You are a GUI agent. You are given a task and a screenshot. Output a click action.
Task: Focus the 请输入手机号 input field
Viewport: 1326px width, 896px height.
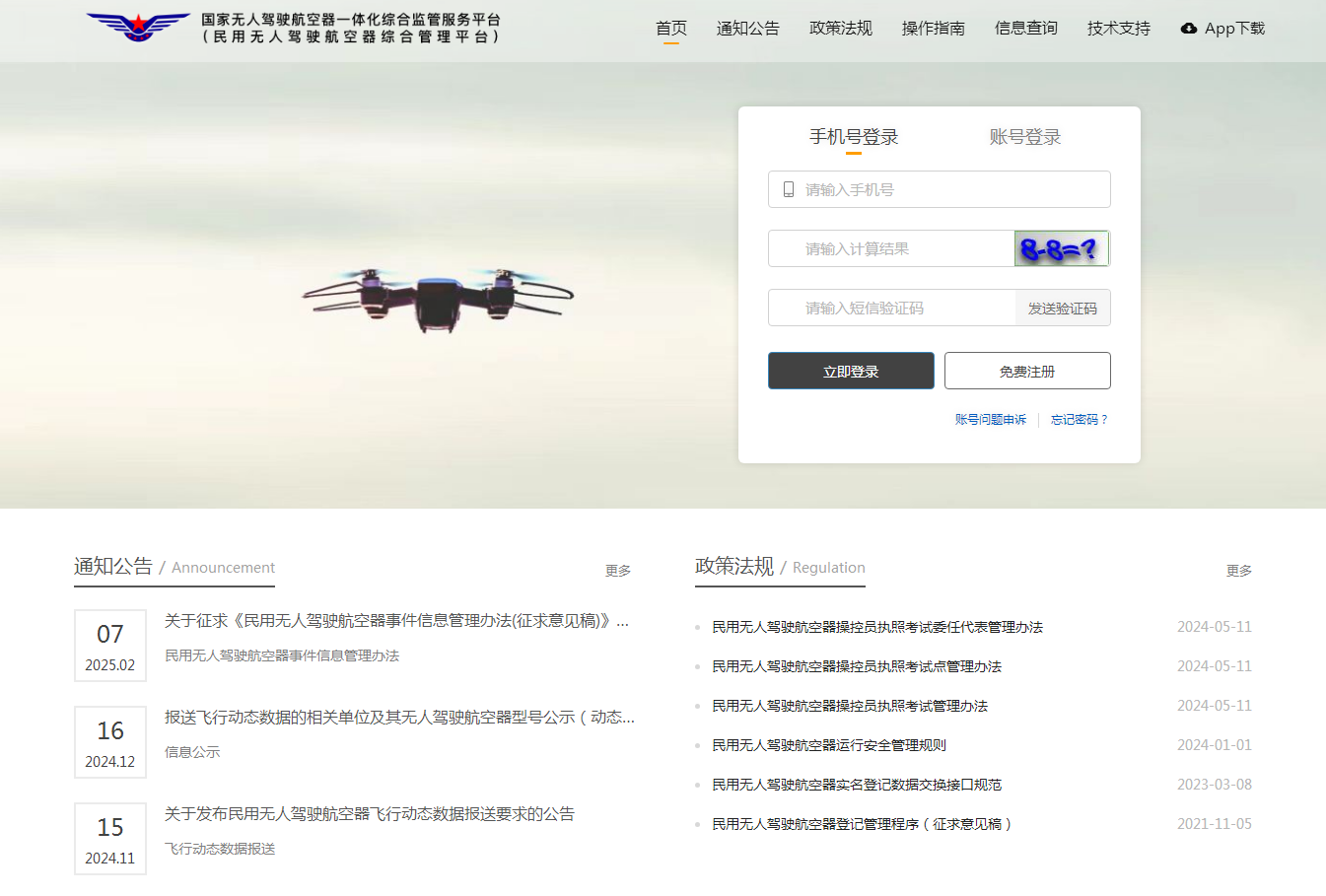point(940,189)
